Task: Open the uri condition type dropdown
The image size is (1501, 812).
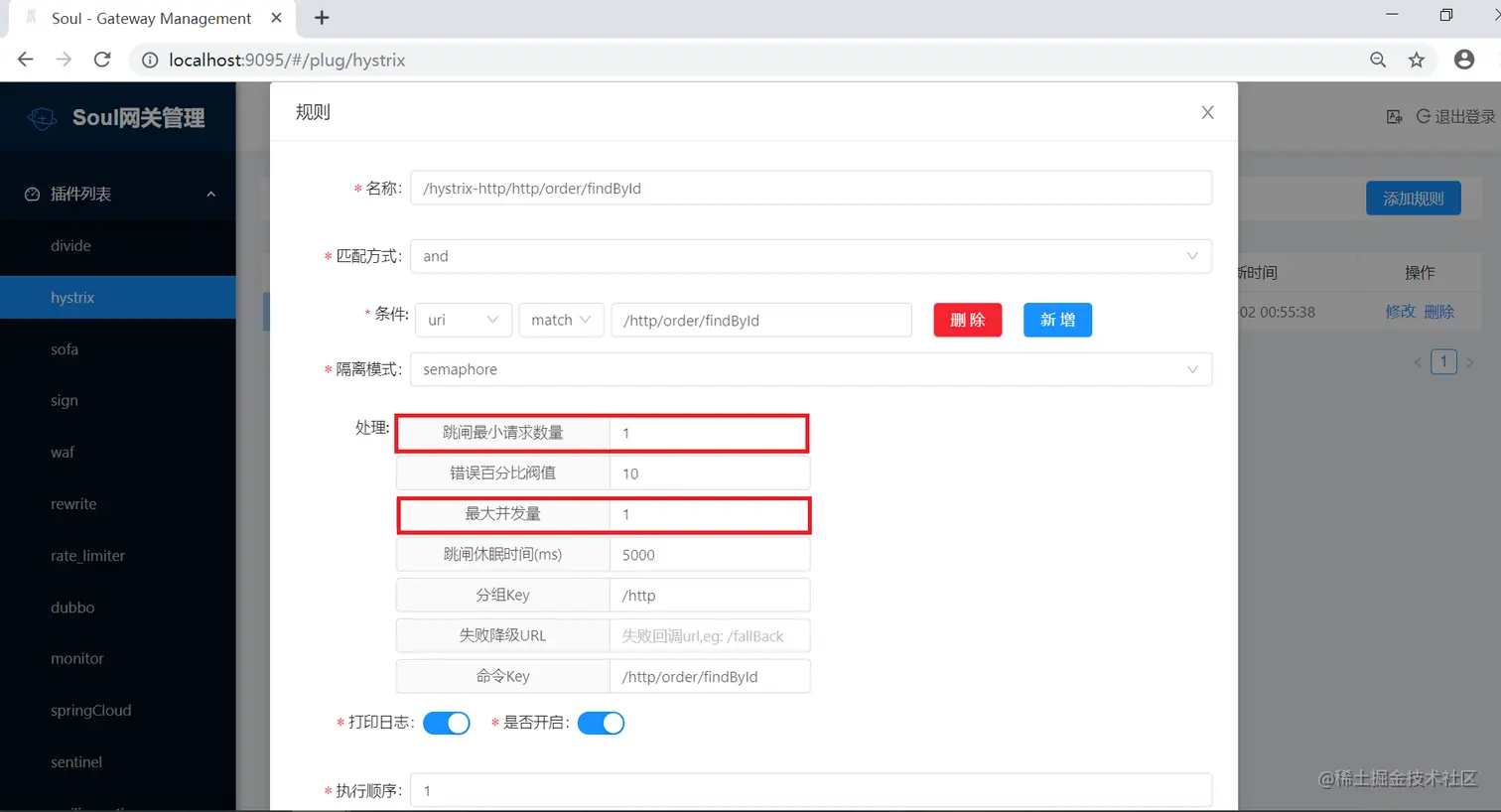Action: (x=464, y=320)
